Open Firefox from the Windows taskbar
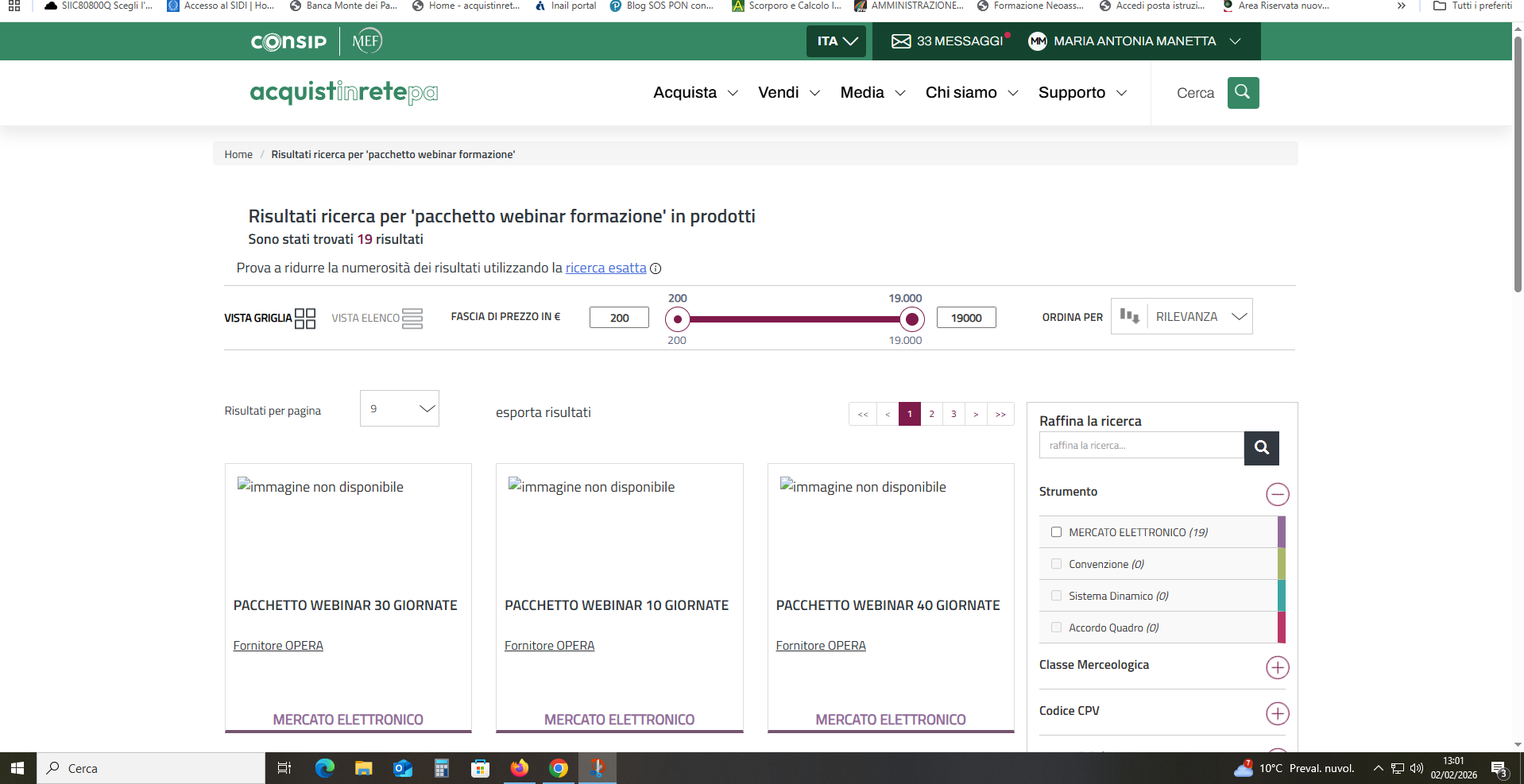This screenshot has width=1524, height=784. click(x=520, y=768)
